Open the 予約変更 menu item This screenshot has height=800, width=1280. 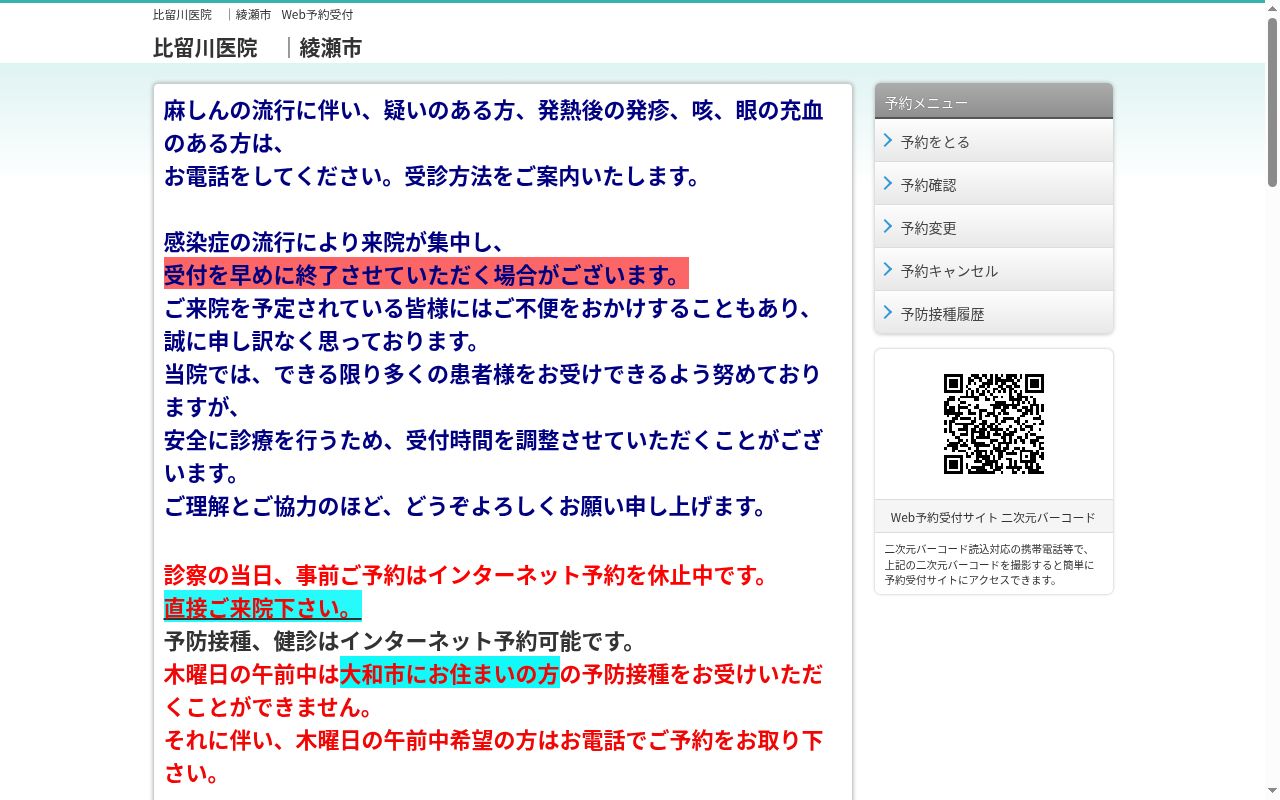click(993, 227)
